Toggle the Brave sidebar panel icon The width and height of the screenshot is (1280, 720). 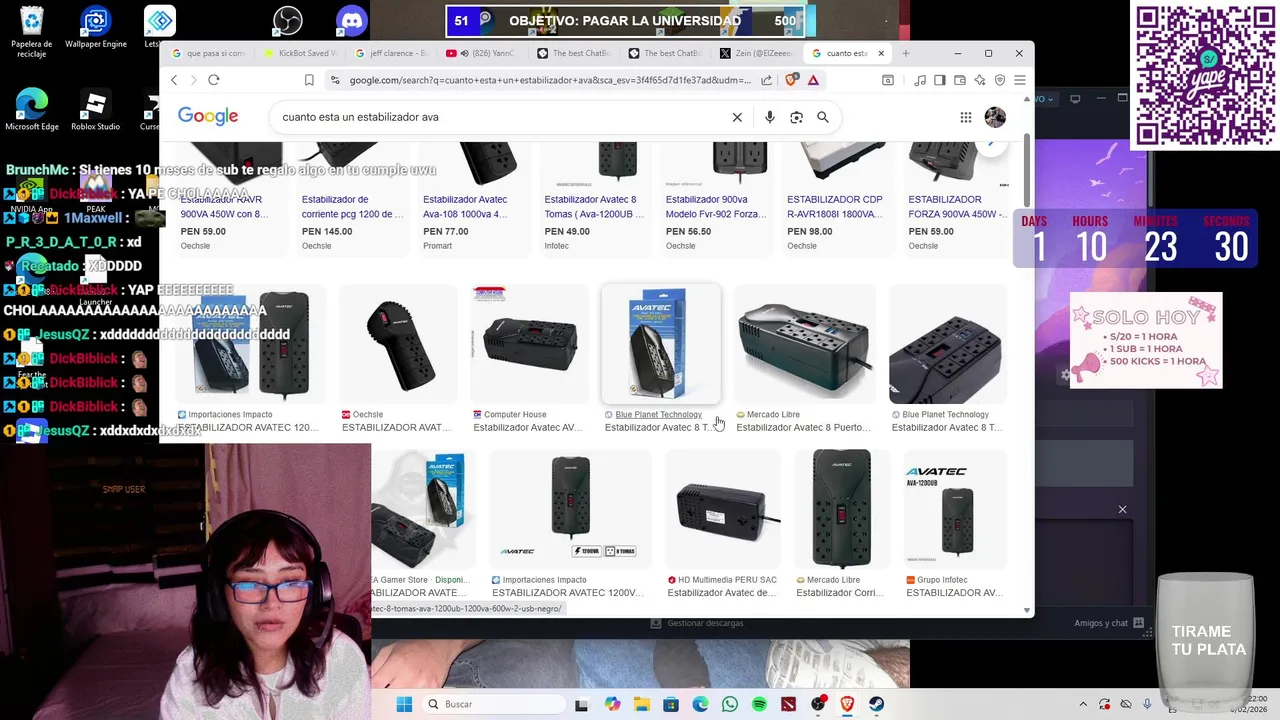(940, 80)
